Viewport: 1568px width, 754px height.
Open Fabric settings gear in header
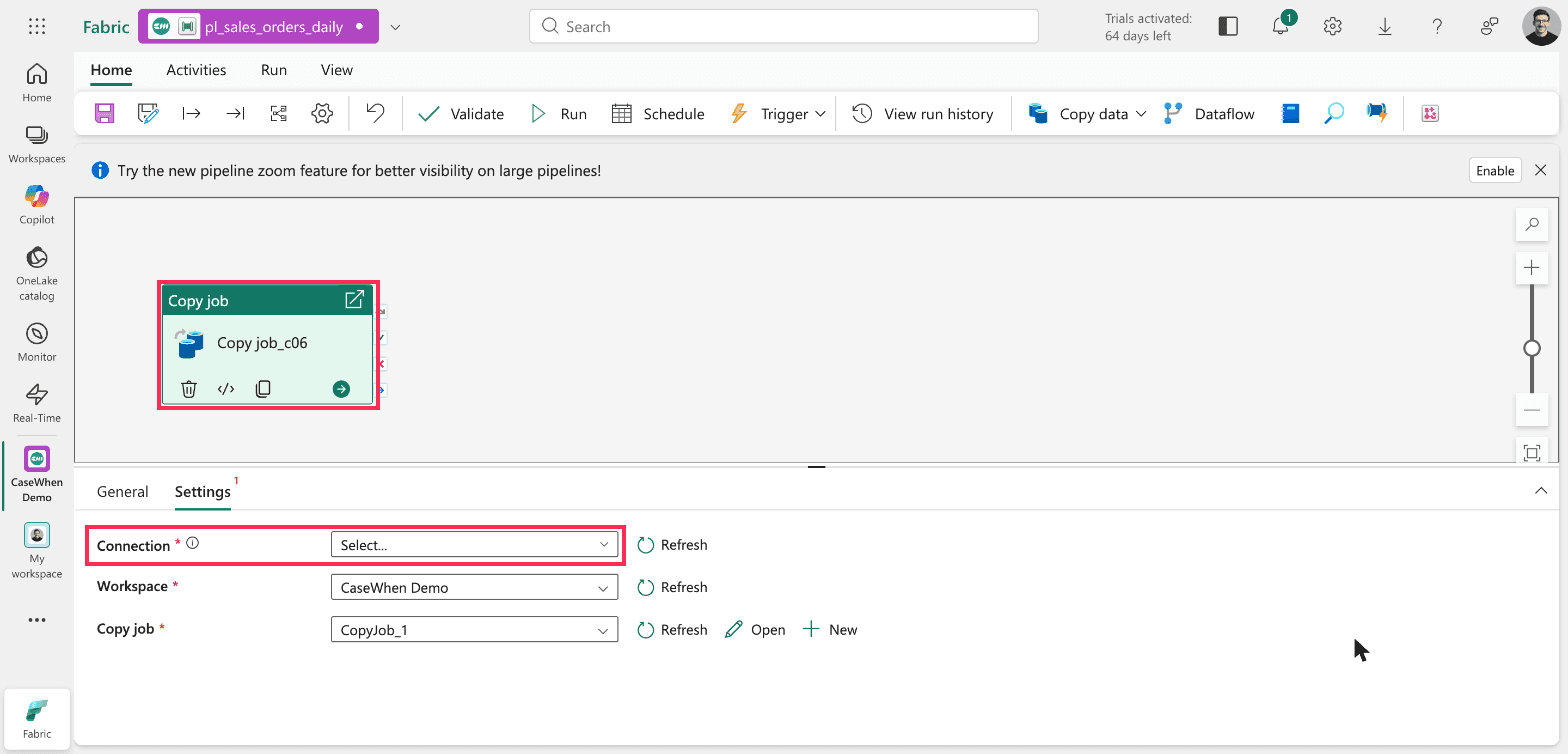click(1333, 27)
